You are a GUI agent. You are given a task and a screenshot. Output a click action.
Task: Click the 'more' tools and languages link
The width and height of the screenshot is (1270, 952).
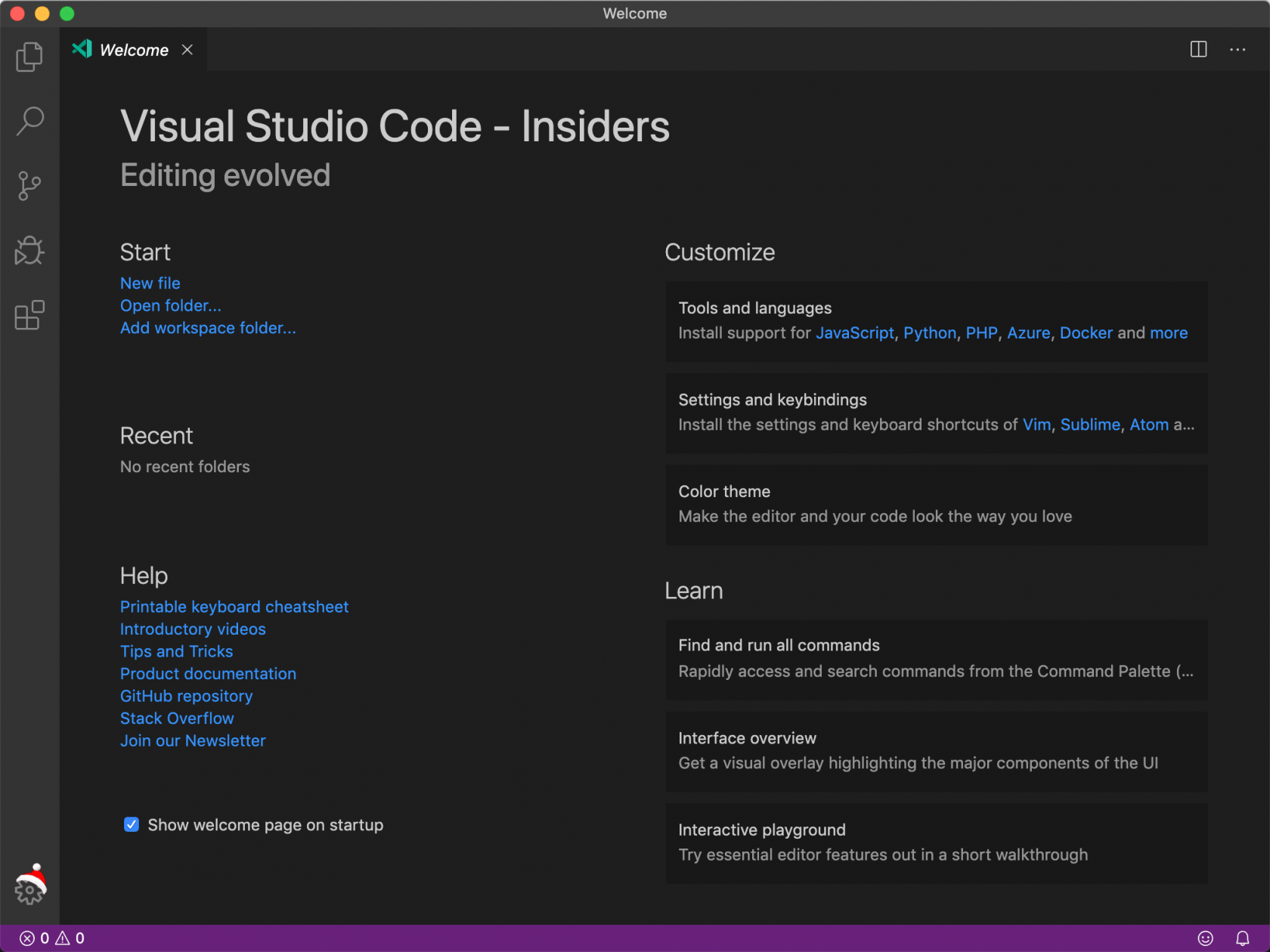[1169, 333]
